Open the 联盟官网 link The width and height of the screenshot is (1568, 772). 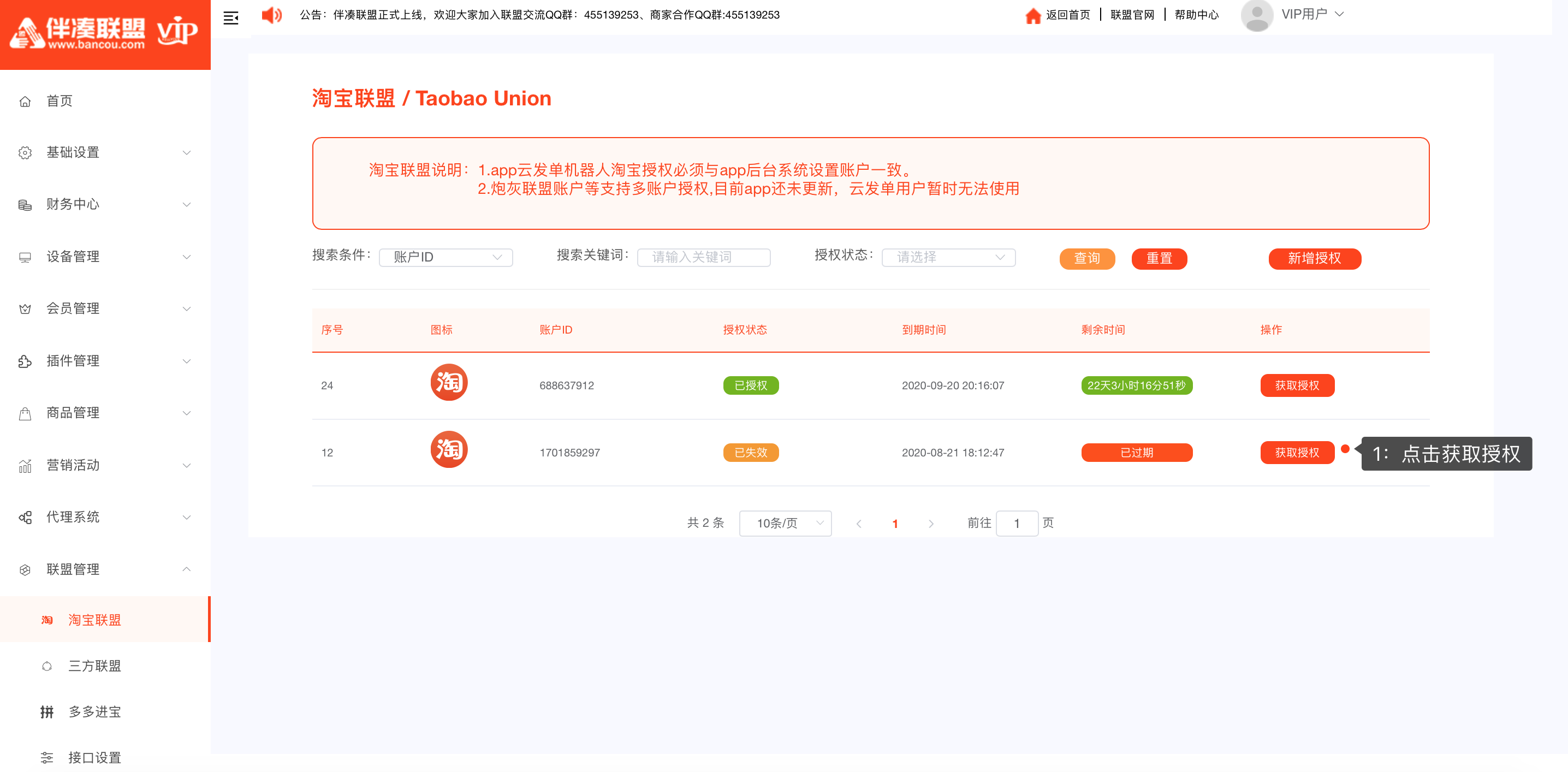(1132, 15)
